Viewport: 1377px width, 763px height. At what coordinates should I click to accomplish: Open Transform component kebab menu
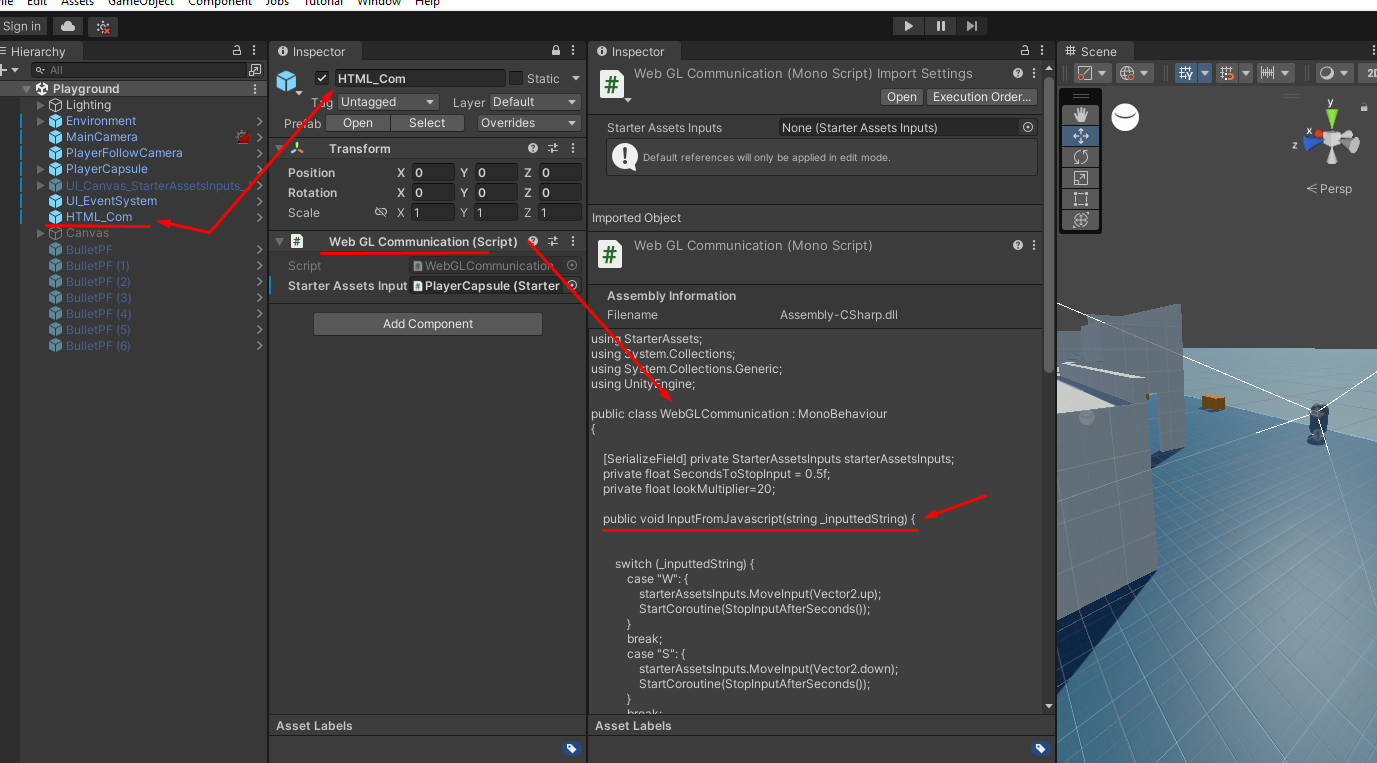pos(573,148)
